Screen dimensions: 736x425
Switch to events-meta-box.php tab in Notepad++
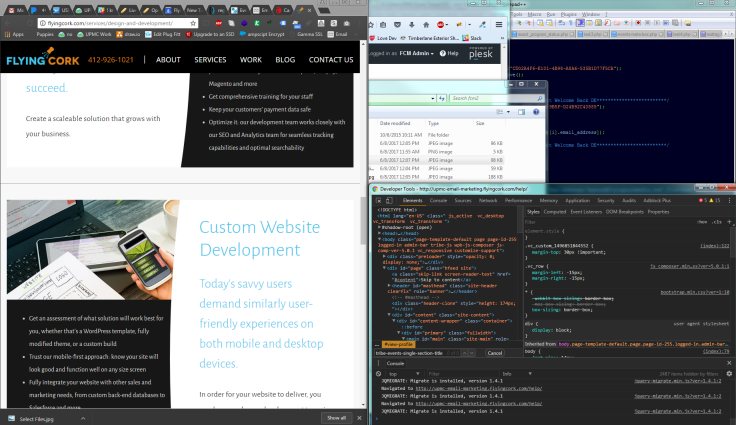(636, 34)
